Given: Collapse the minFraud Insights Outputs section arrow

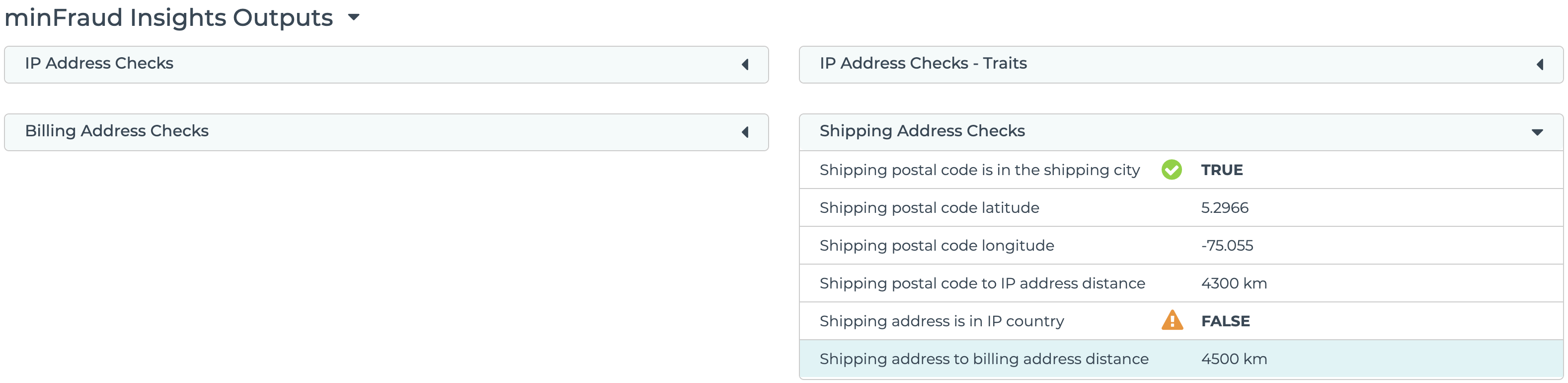Looking at the screenshot, I should 354,17.
